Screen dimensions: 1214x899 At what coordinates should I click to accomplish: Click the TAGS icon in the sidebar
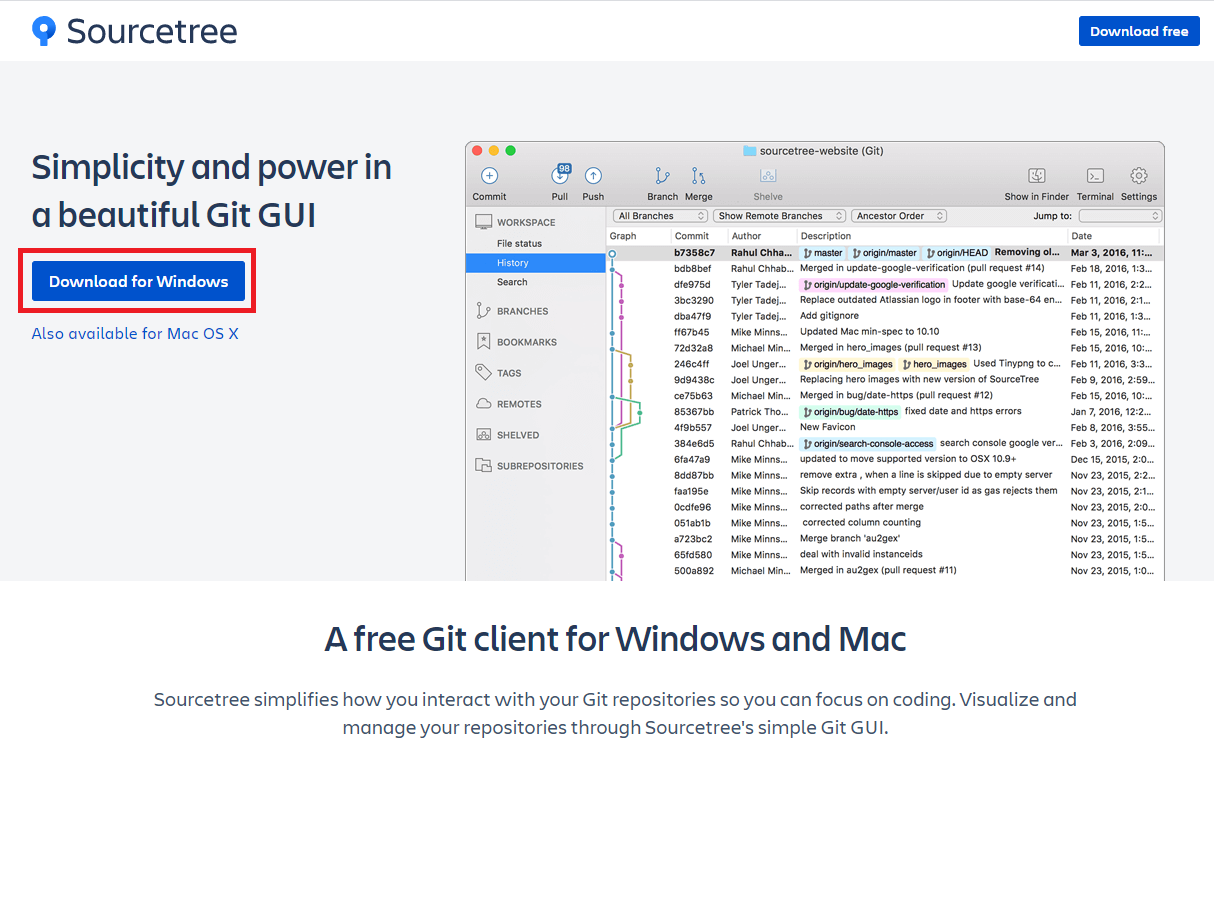tap(484, 372)
